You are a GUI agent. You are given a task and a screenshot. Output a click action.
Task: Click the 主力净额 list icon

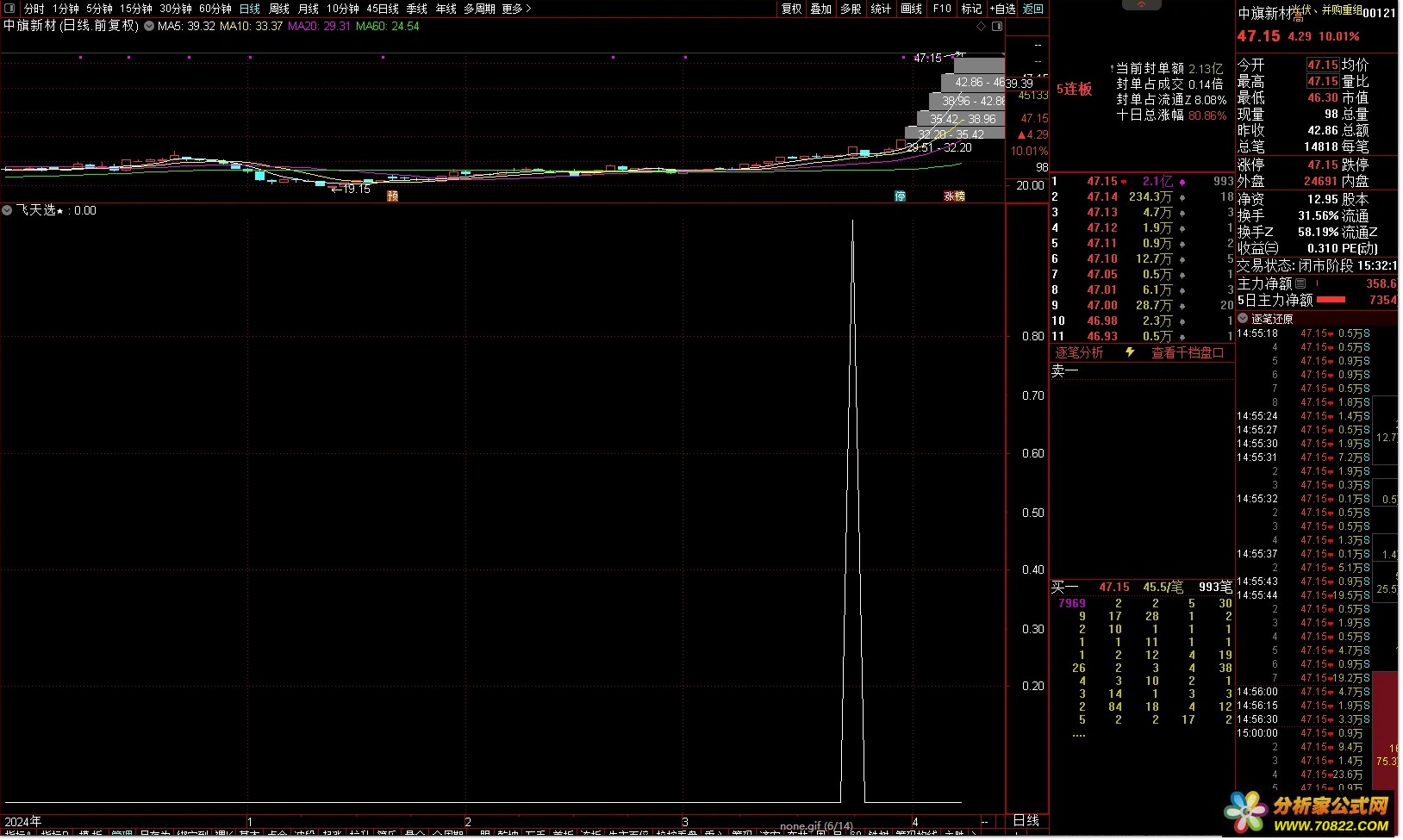pos(1300,283)
